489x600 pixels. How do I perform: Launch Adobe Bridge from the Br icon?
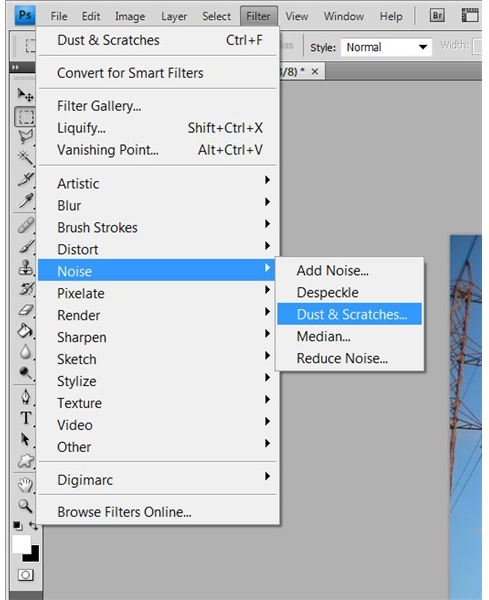click(x=437, y=16)
